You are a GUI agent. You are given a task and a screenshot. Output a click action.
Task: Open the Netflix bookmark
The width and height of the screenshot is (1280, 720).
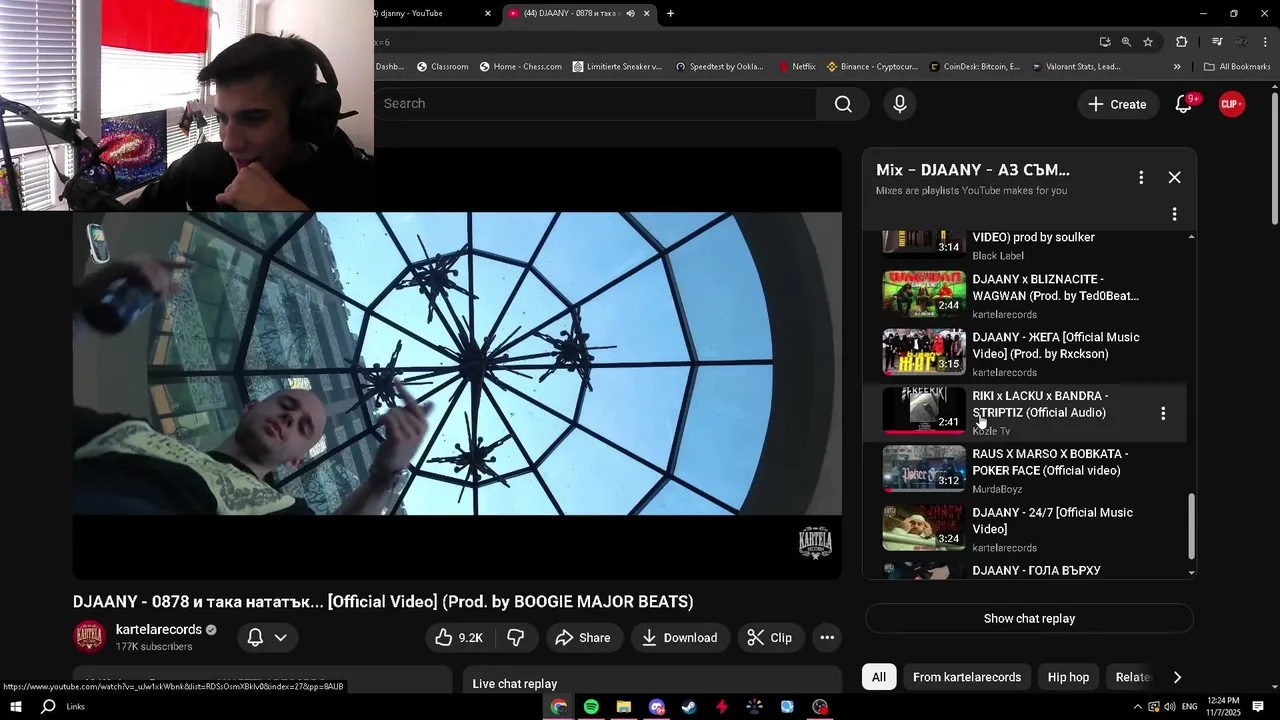(x=797, y=67)
